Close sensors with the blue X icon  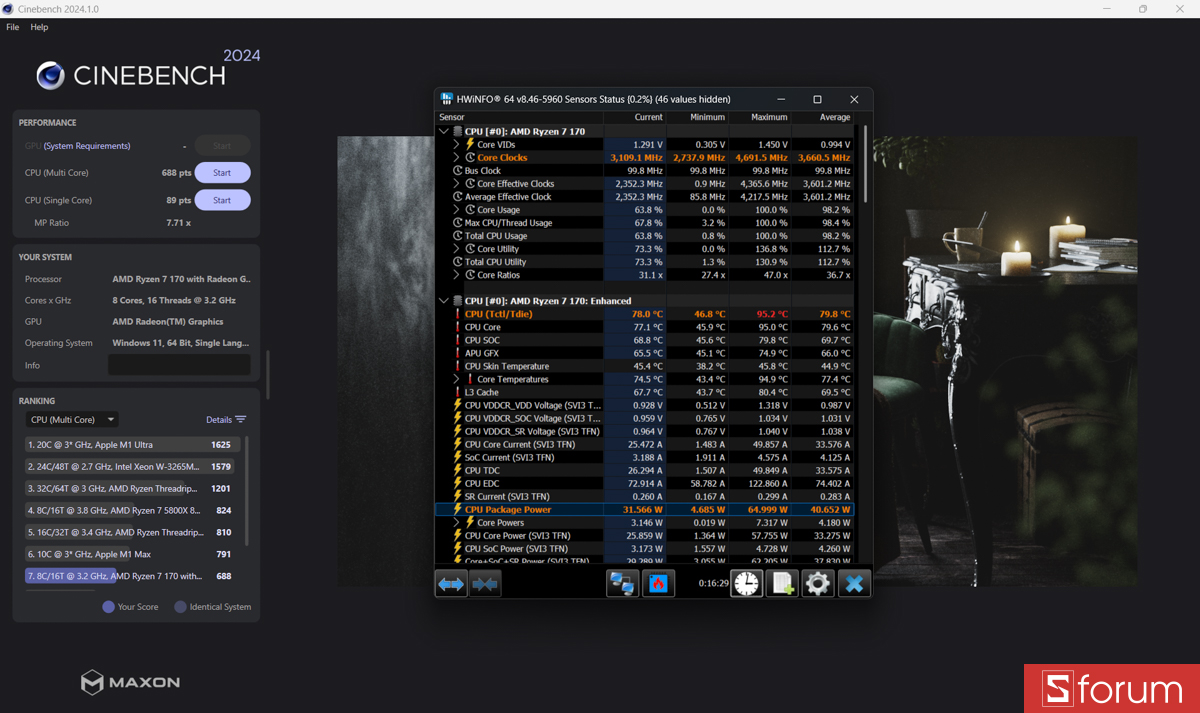854,583
